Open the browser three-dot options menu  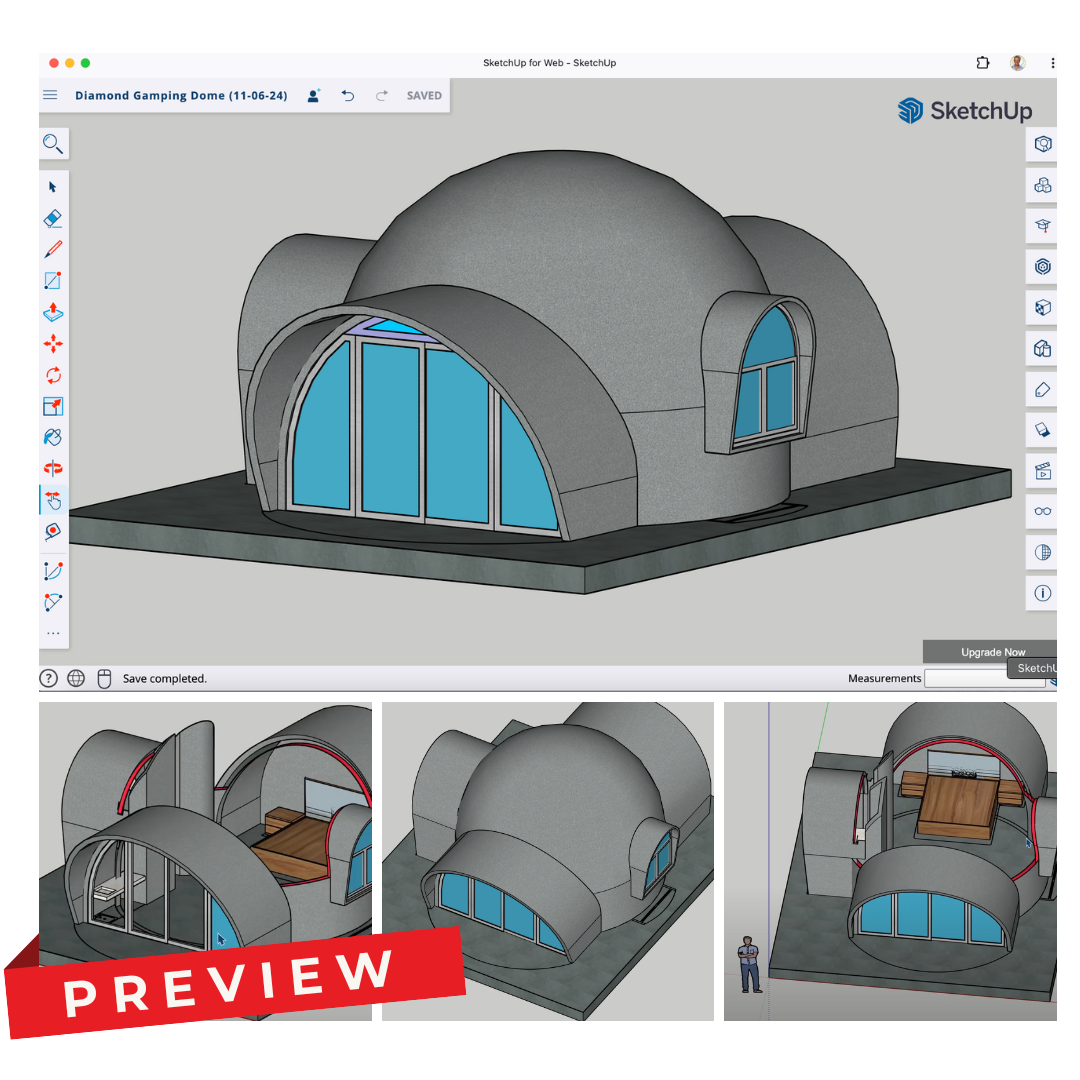1052,62
